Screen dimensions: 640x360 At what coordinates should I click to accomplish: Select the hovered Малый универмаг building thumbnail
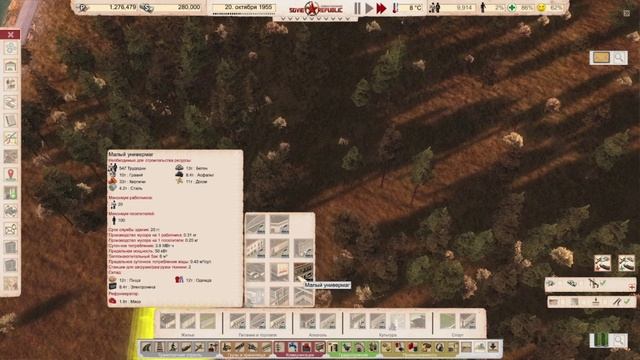(x=303, y=271)
